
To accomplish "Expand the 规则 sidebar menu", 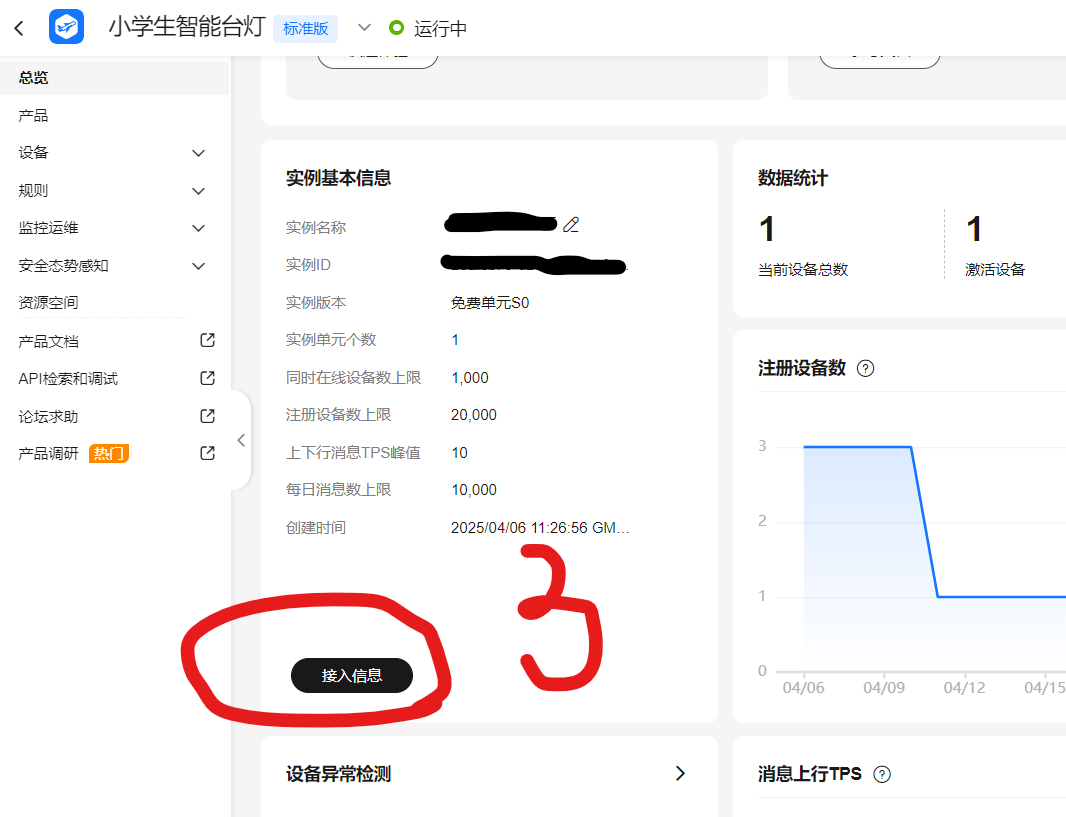I will 198,190.
